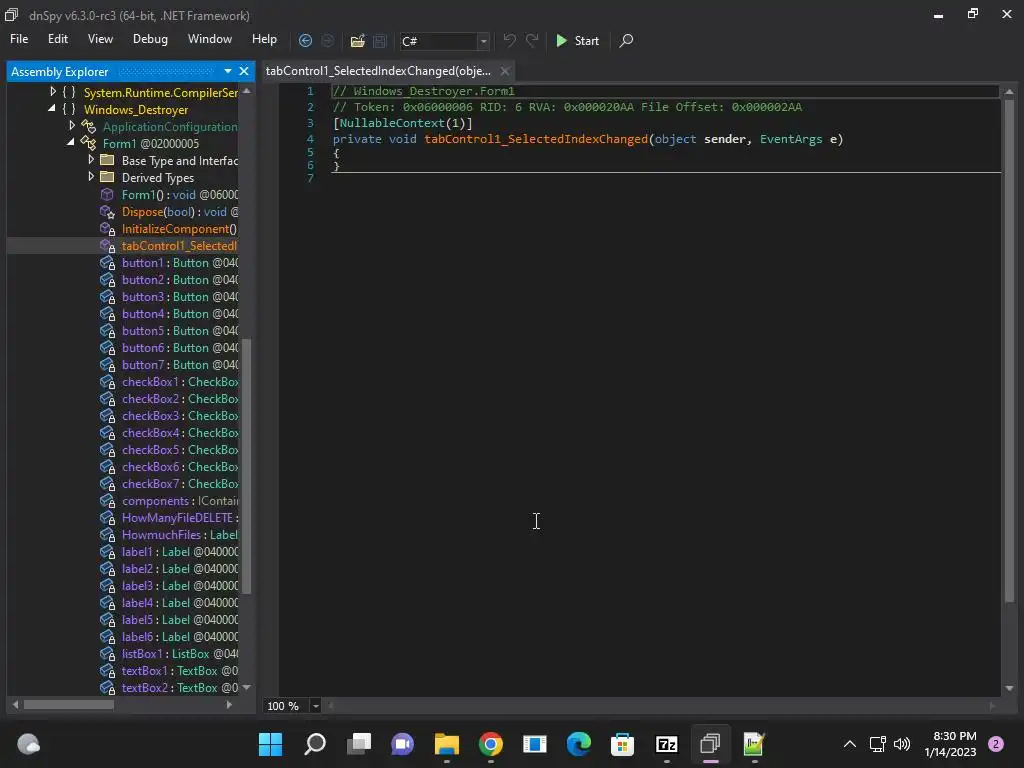This screenshot has width=1024, height=768.
Task: Click NullableContext attribute in code
Action: pyautogui.click(x=391, y=123)
